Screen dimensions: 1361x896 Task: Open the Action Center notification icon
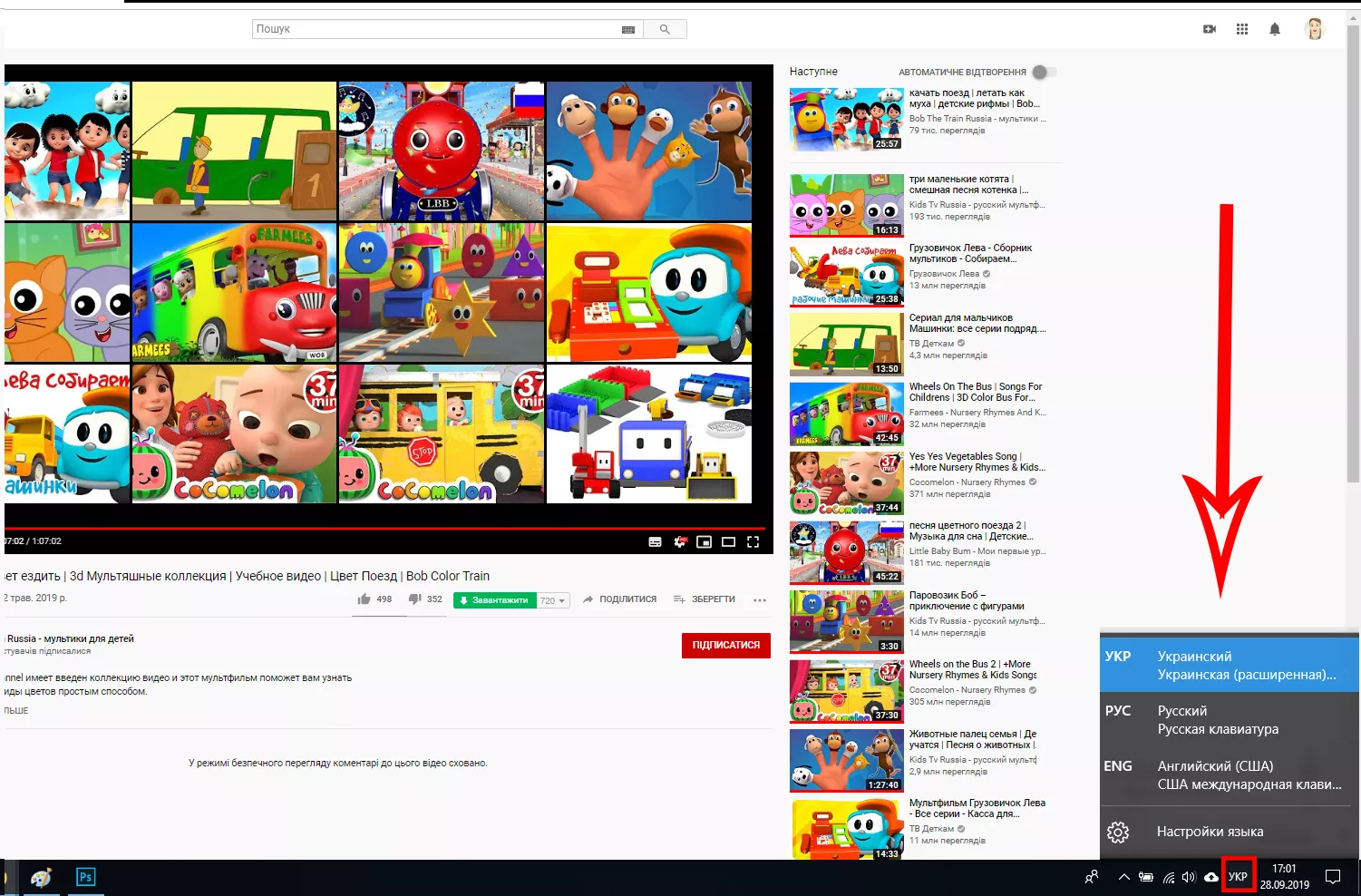click(1333, 877)
